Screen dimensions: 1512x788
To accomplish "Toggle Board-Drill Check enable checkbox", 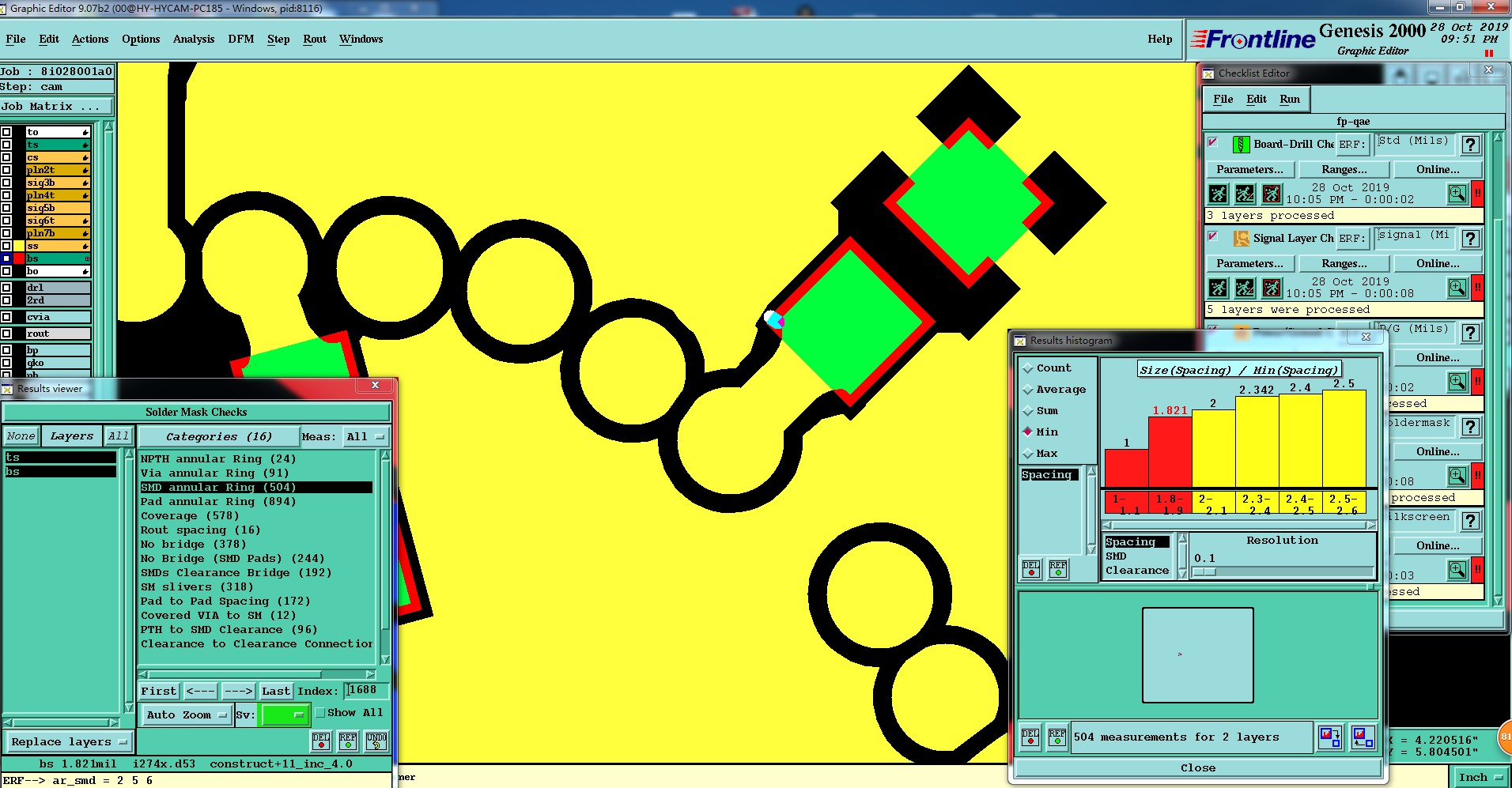I will tap(1212, 142).
